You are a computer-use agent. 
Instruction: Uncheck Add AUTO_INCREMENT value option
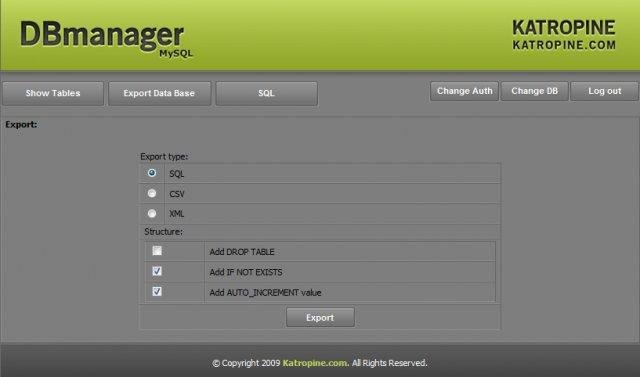[157, 291]
